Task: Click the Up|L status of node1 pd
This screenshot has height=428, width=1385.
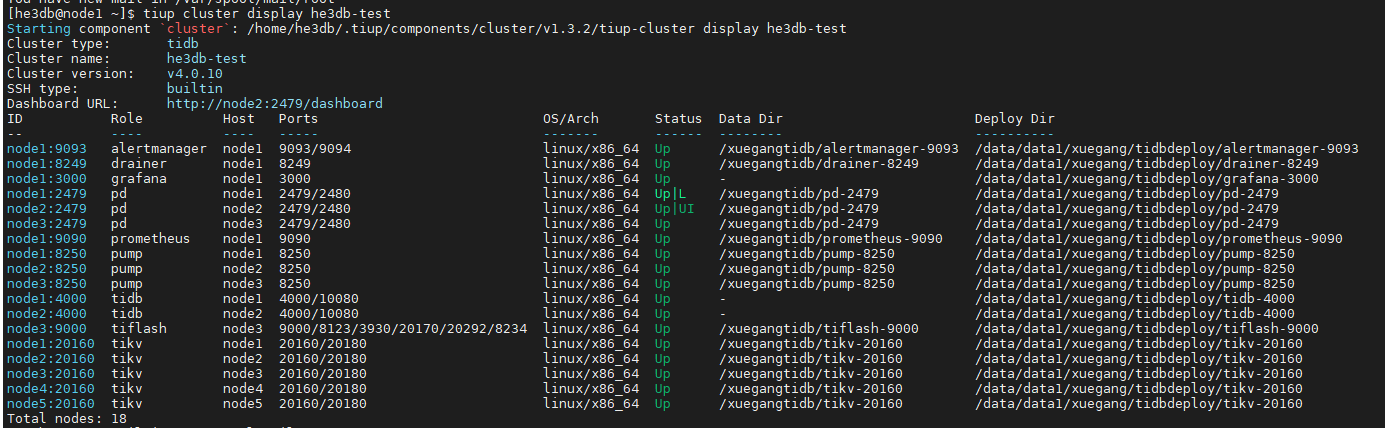Action: pos(670,194)
